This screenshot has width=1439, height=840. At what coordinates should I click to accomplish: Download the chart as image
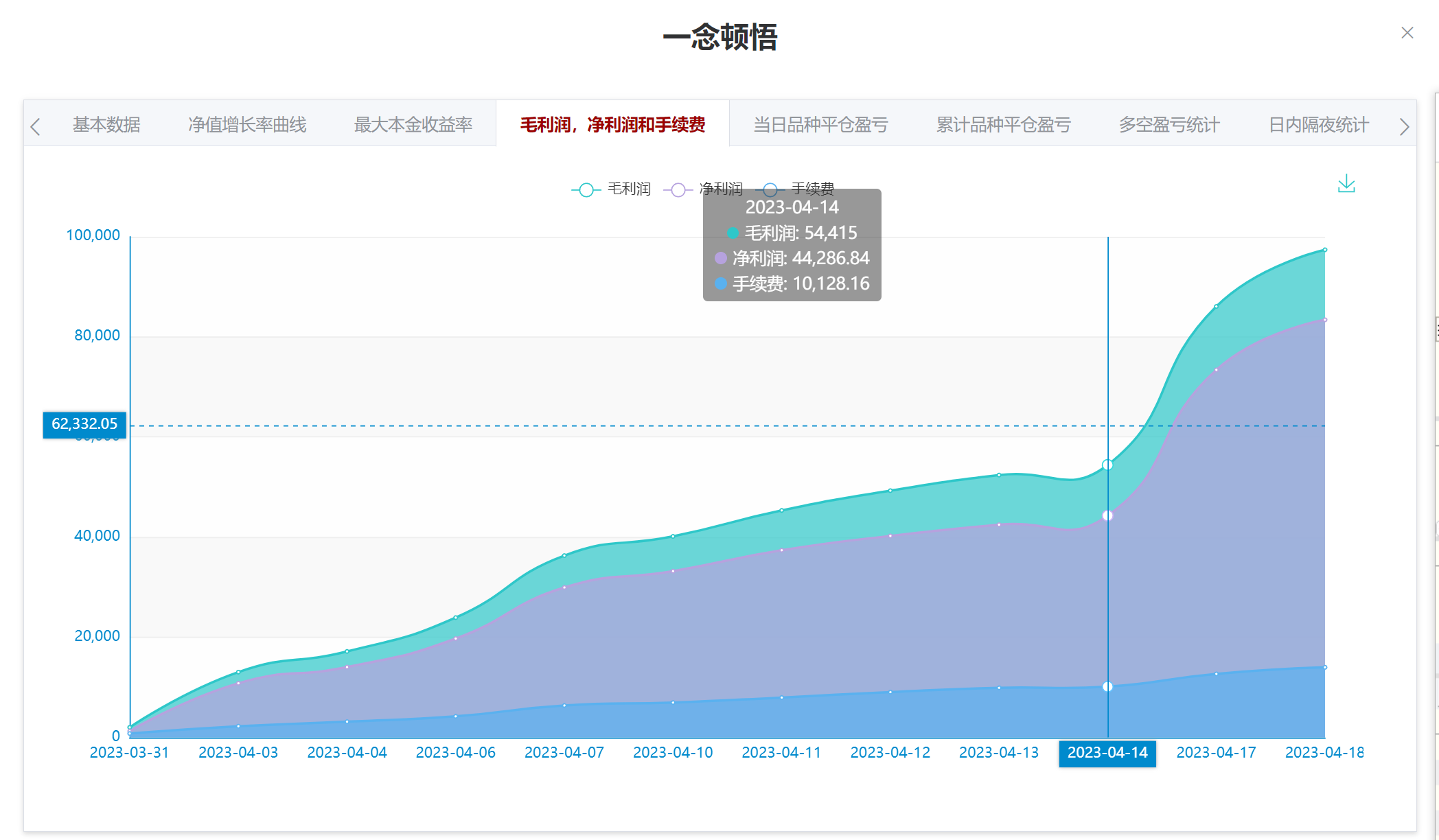(1346, 184)
